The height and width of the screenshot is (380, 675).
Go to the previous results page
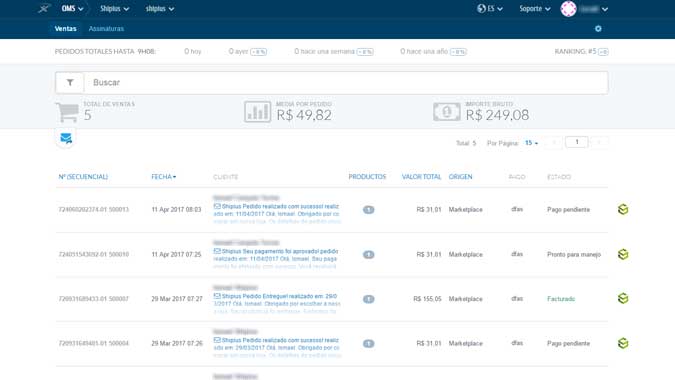554,142
